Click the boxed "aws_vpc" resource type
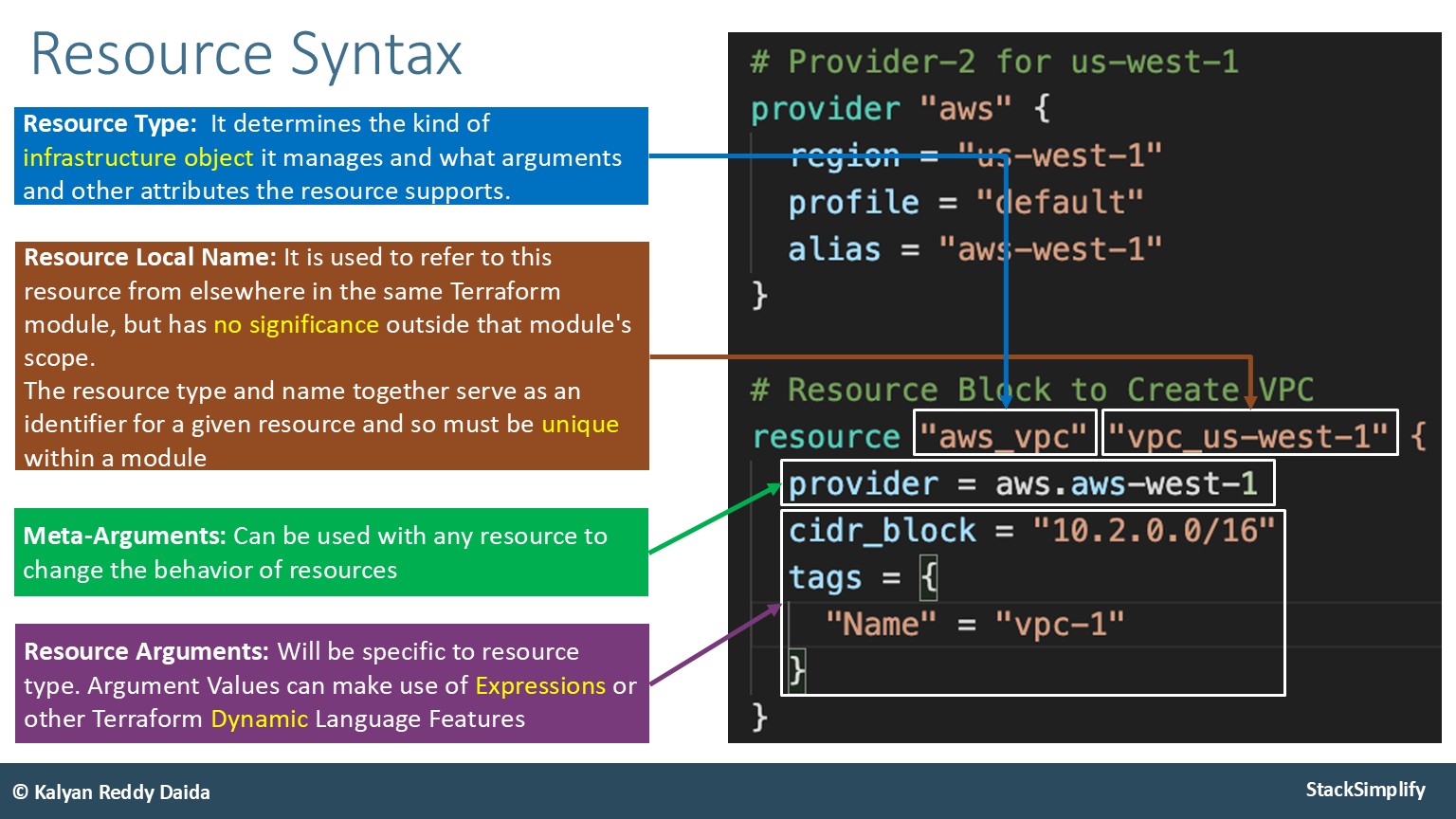Image resolution: width=1456 pixels, height=819 pixels. coord(1004,434)
